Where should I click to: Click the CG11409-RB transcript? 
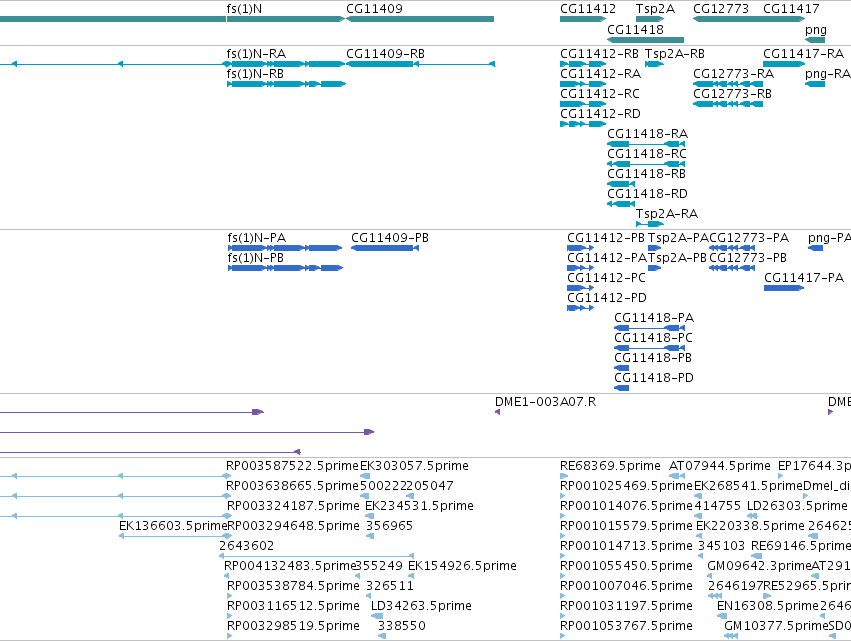(x=421, y=64)
